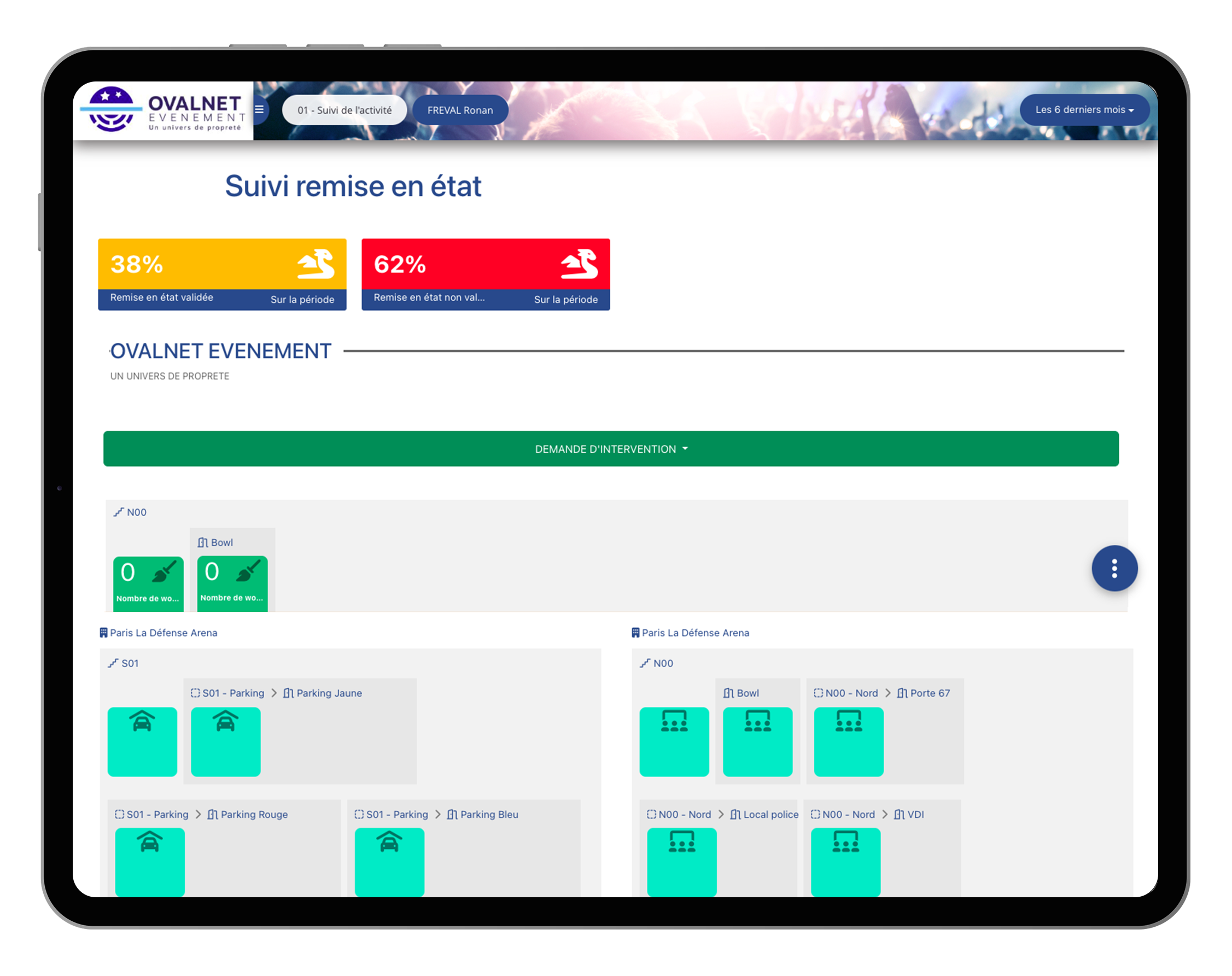The height and width of the screenshot is (976, 1232).
Task: Click the first Paris La Défense Arena link
Action: [163, 633]
